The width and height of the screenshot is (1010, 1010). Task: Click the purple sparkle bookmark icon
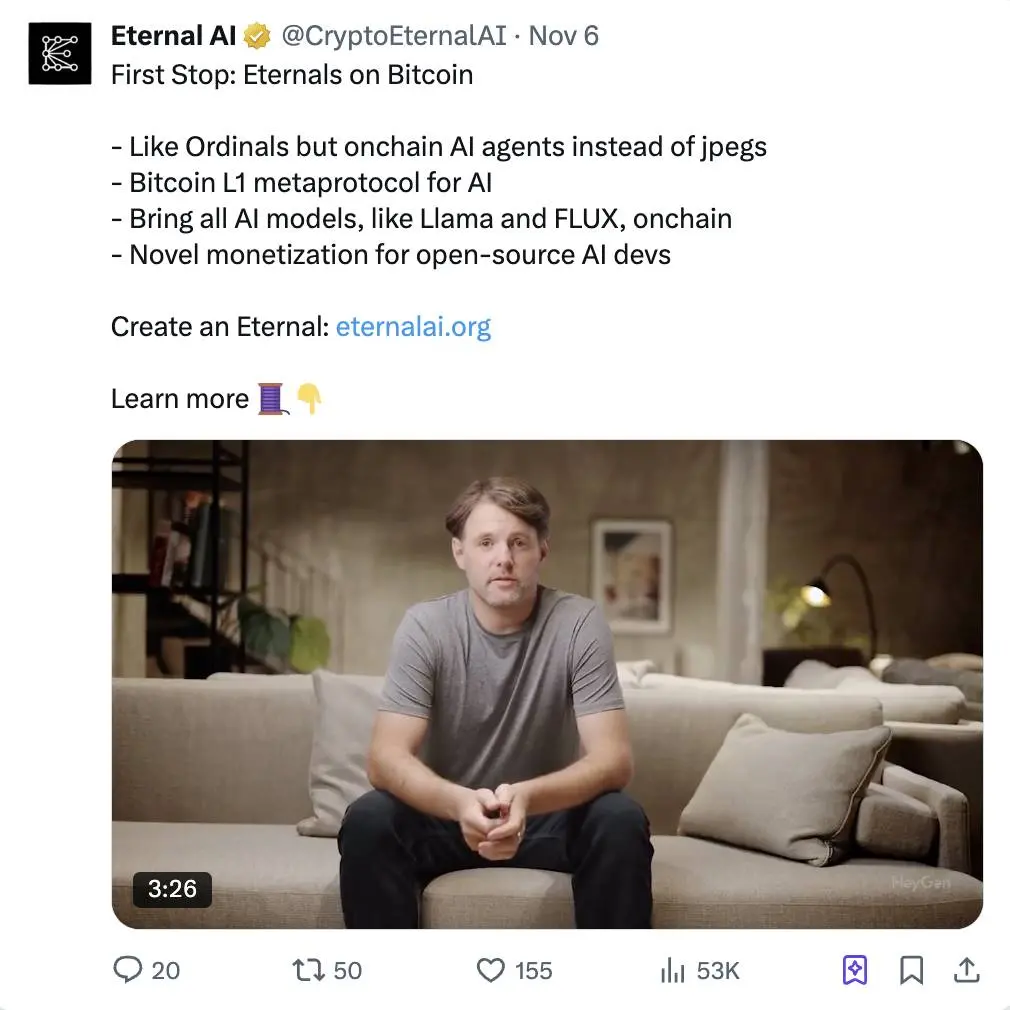(x=855, y=970)
